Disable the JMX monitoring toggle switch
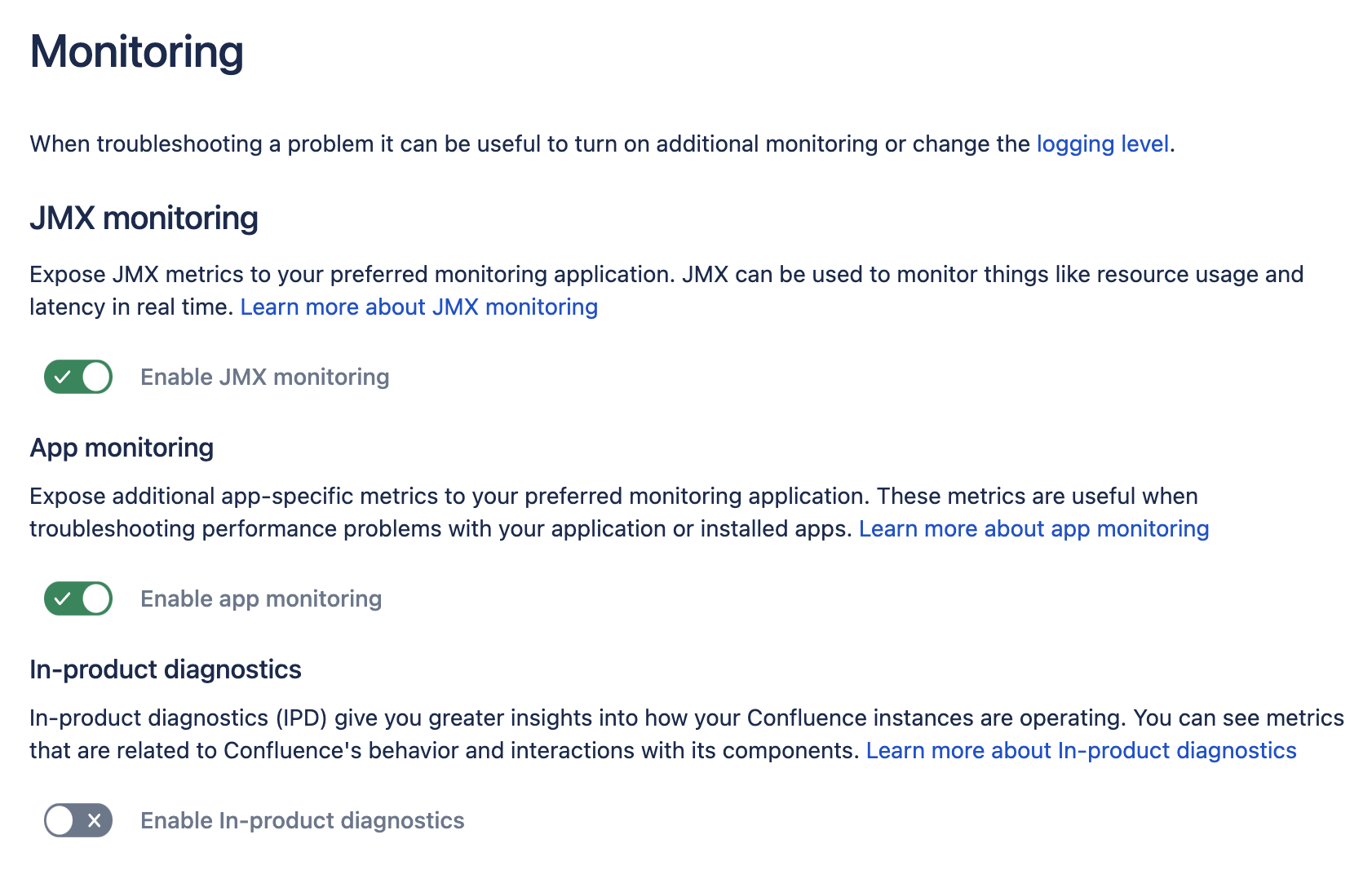This screenshot has height=892, width=1372. tap(78, 377)
